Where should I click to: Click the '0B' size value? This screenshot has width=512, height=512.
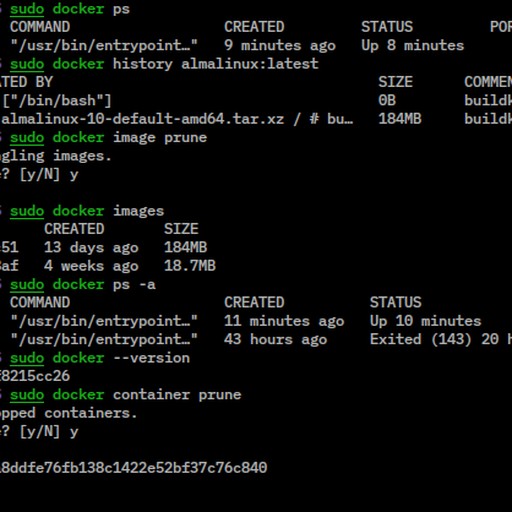tap(387, 100)
